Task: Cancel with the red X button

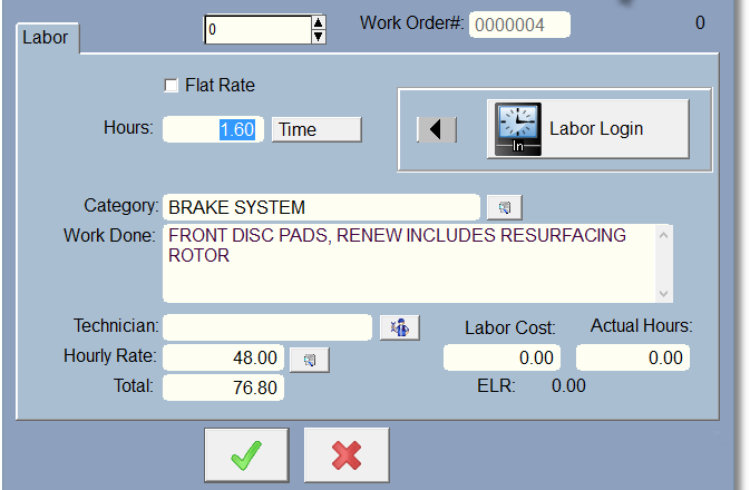Action: 346,455
